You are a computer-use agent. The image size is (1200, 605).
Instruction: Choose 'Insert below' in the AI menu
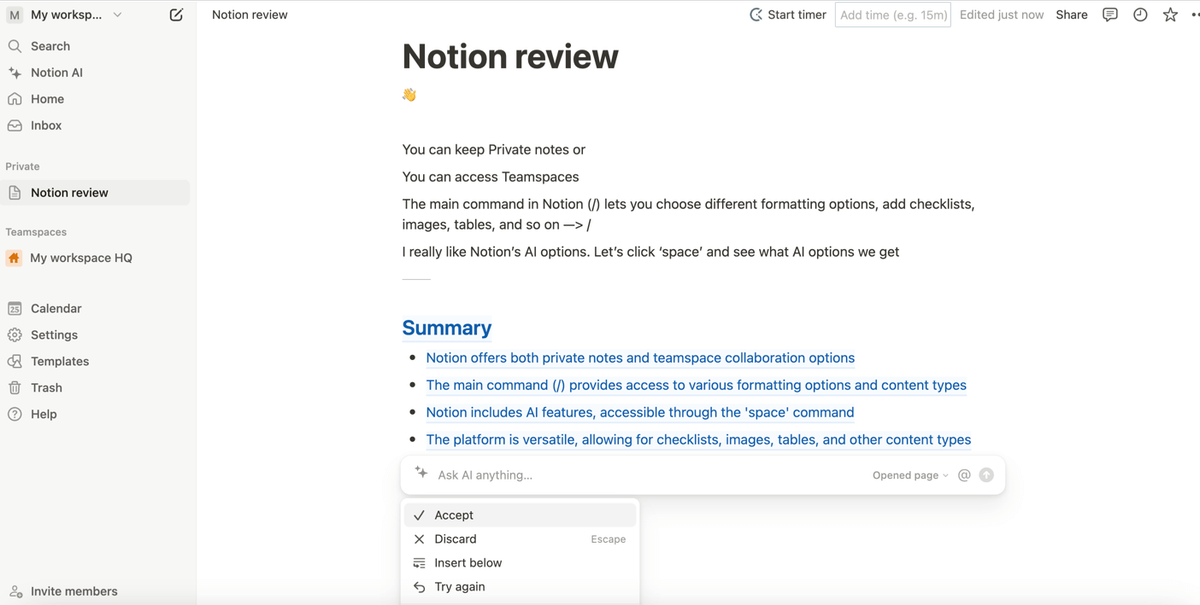[467, 562]
